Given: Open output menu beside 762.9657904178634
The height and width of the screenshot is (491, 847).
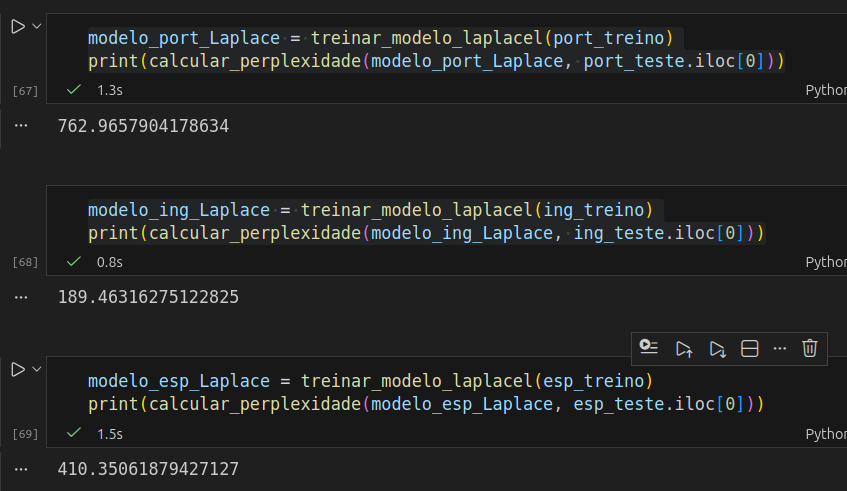Looking at the screenshot, I should click(22, 127).
